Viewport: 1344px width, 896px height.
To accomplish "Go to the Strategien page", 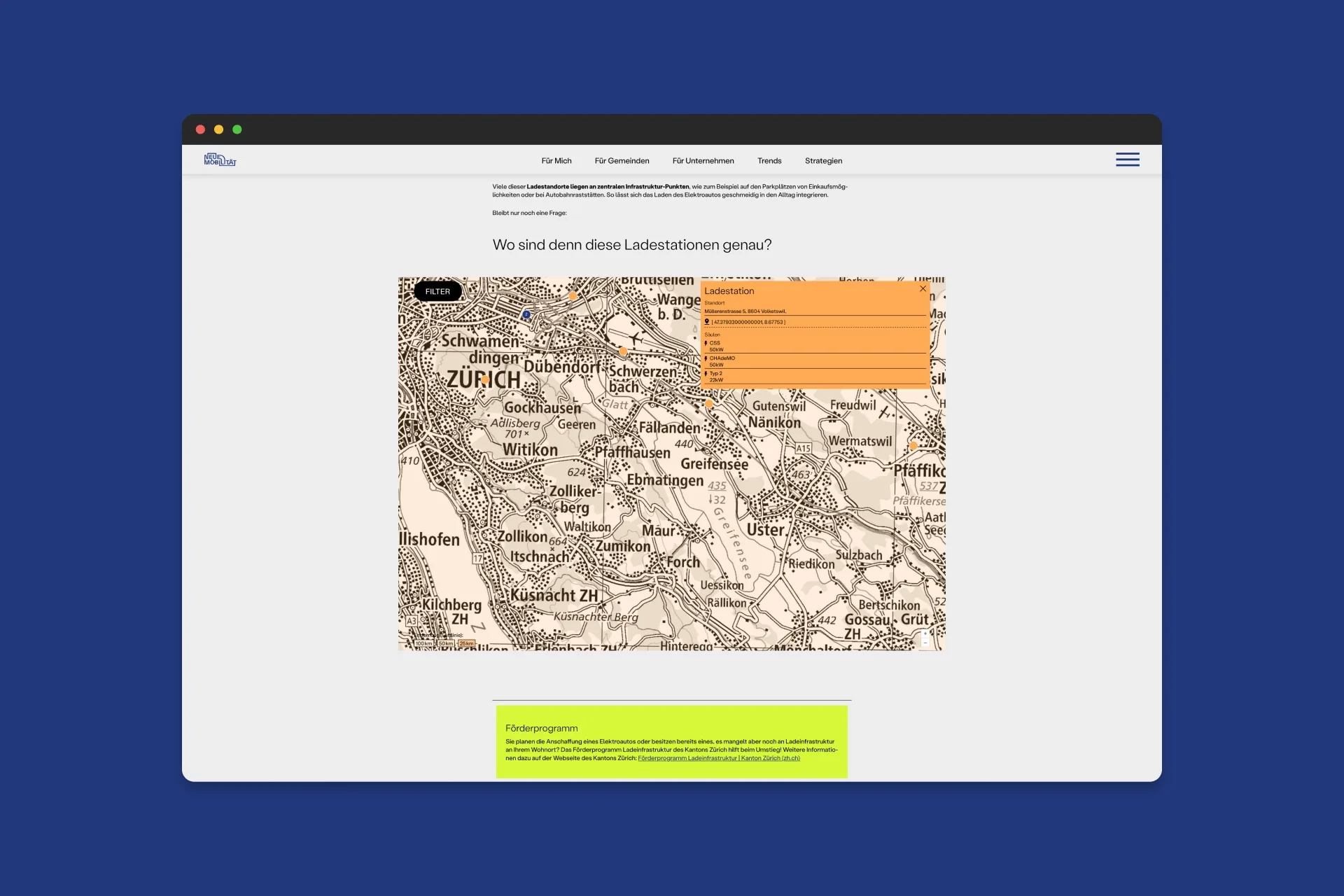I will pyautogui.click(x=823, y=161).
